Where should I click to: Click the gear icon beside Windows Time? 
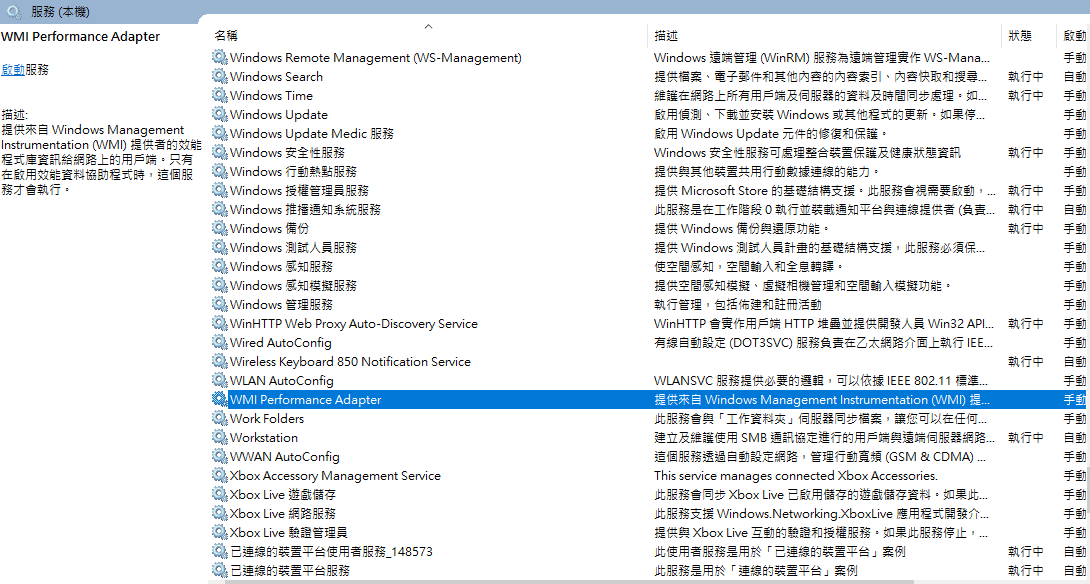(x=220, y=95)
